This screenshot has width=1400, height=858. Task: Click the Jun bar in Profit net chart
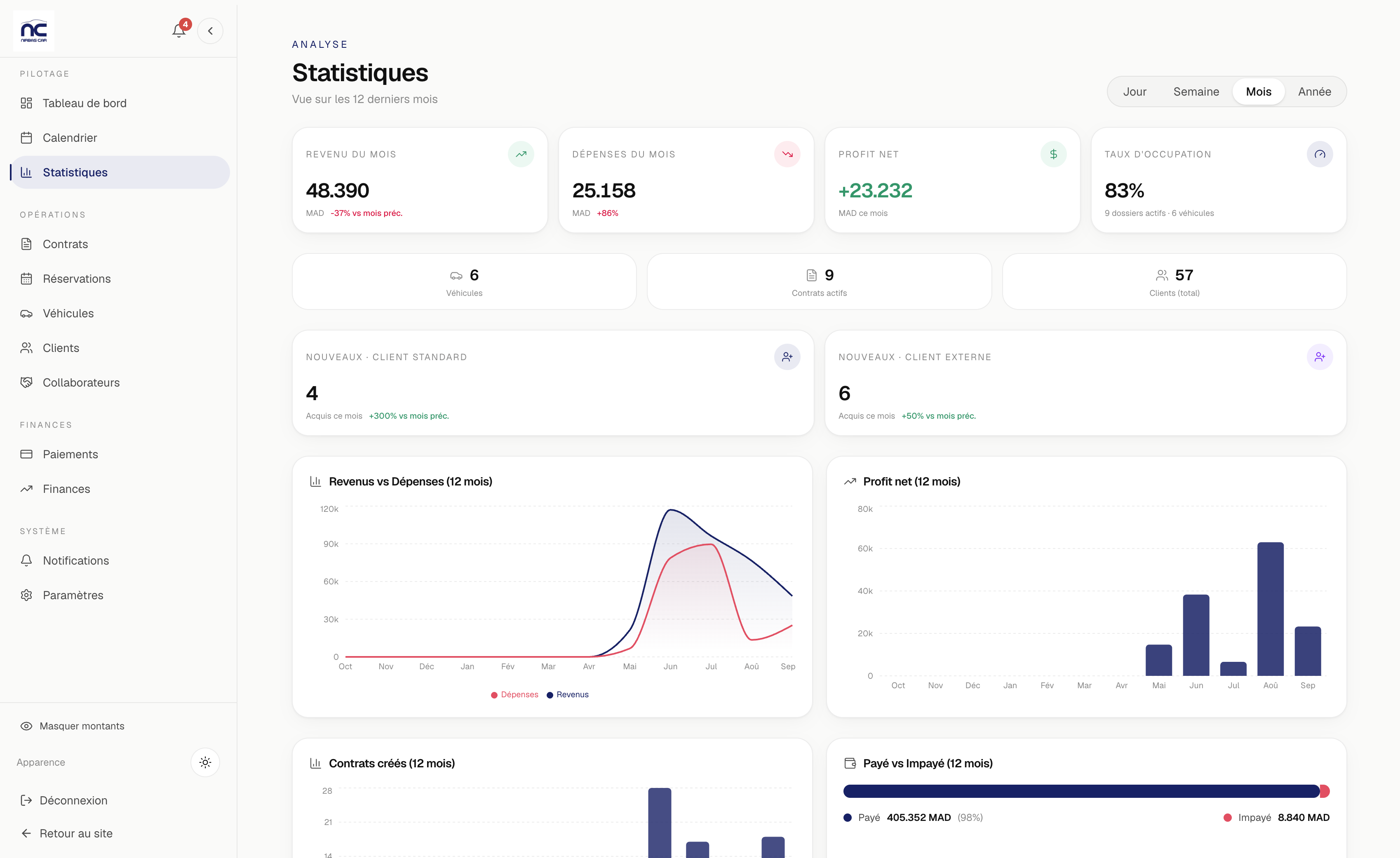click(x=1196, y=635)
